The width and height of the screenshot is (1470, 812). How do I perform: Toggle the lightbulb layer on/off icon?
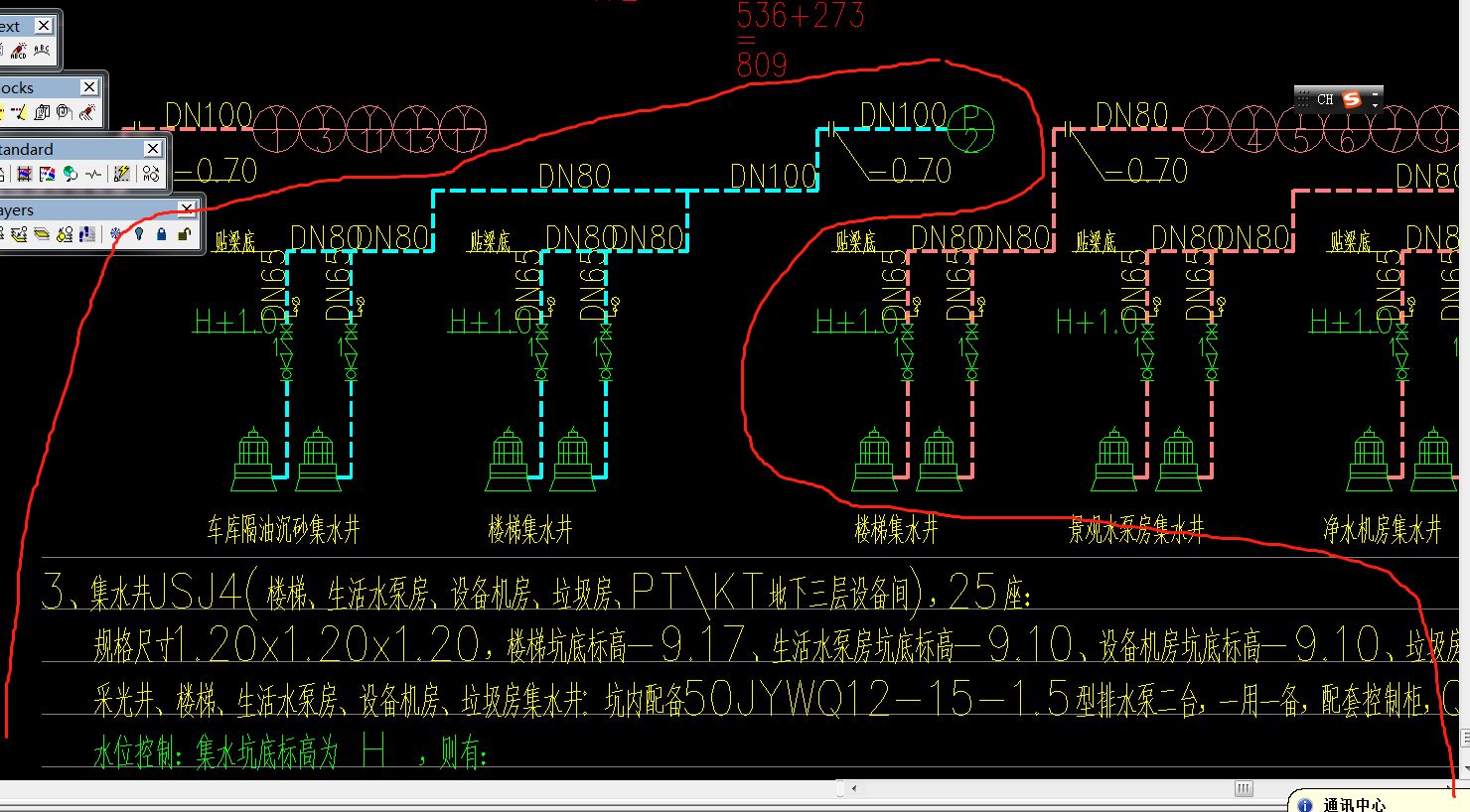pos(139,234)
